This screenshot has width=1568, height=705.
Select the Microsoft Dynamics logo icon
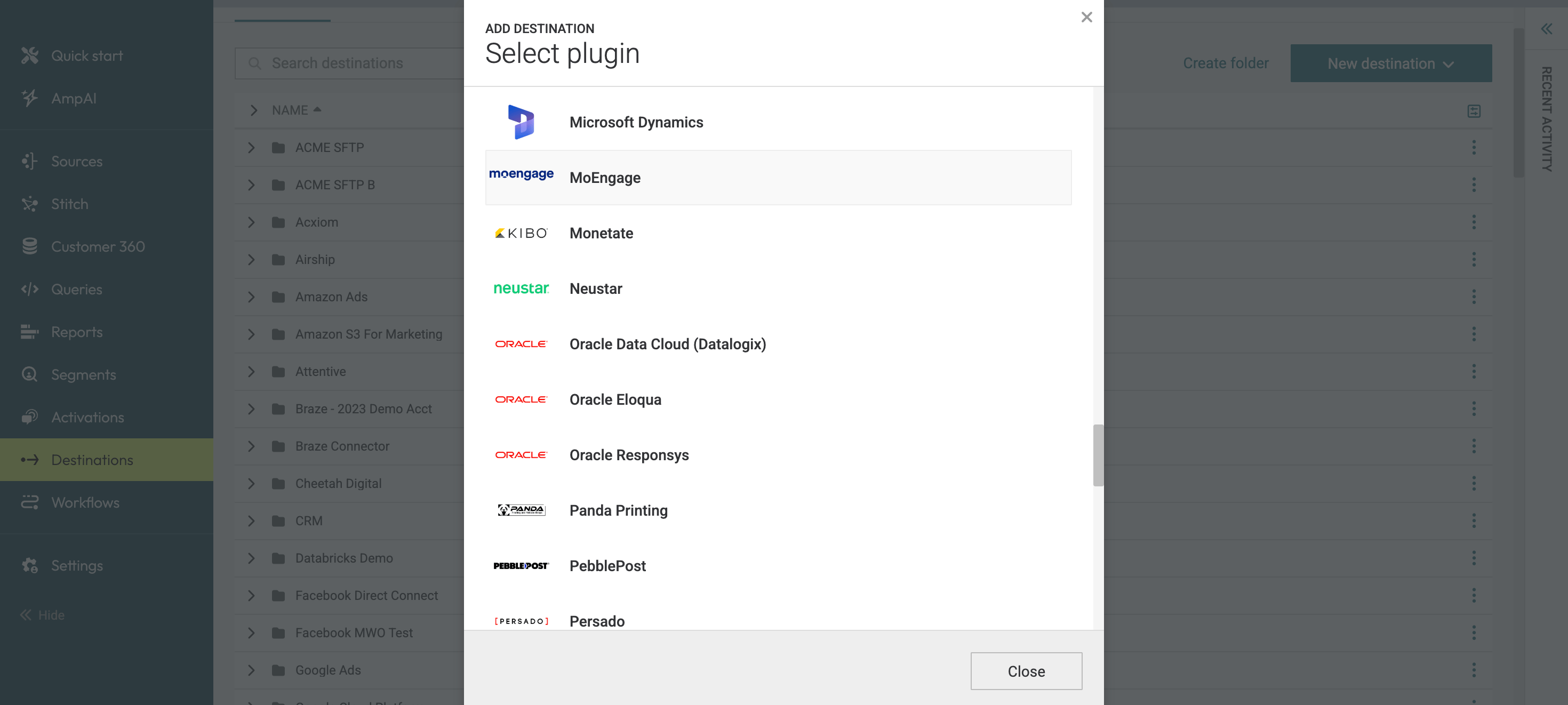pyautogui.click(x=521, y=122)
